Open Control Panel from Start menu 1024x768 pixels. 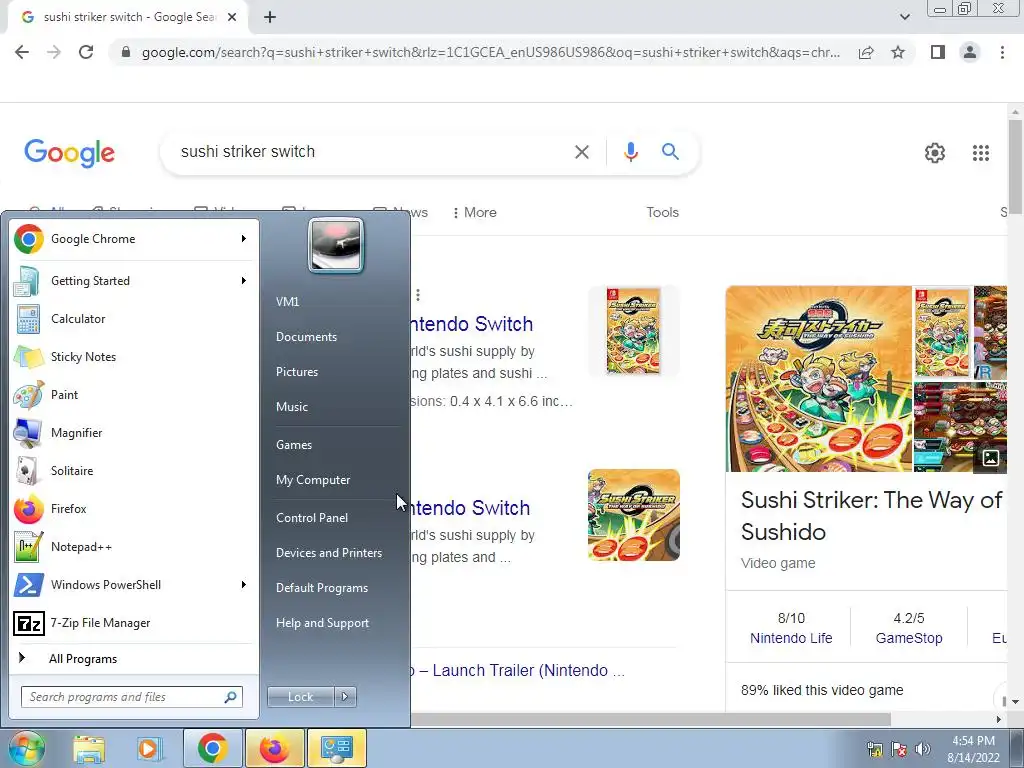point(312,518)
